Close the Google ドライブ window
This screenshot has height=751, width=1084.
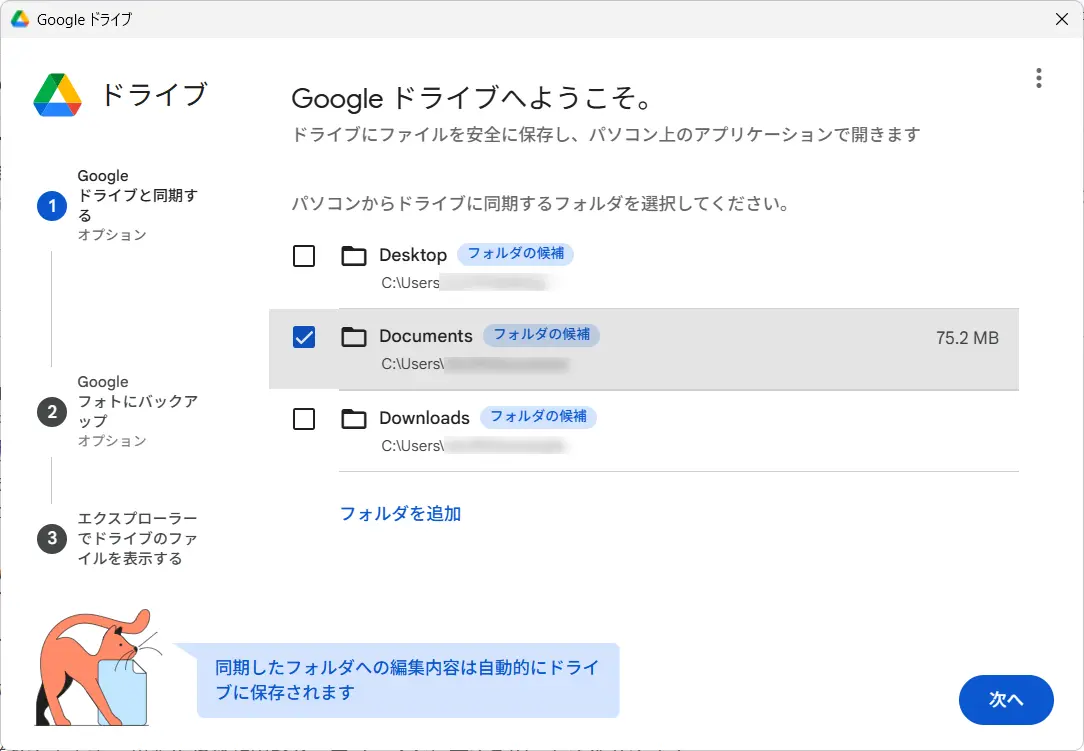[1062, 19]
